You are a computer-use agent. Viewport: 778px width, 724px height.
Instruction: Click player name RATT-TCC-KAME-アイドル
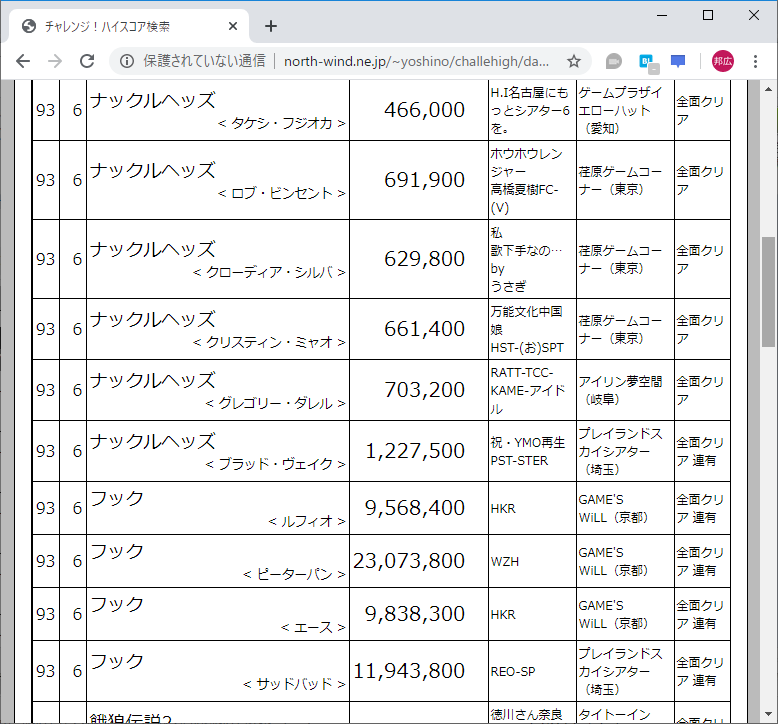(528, 391)
